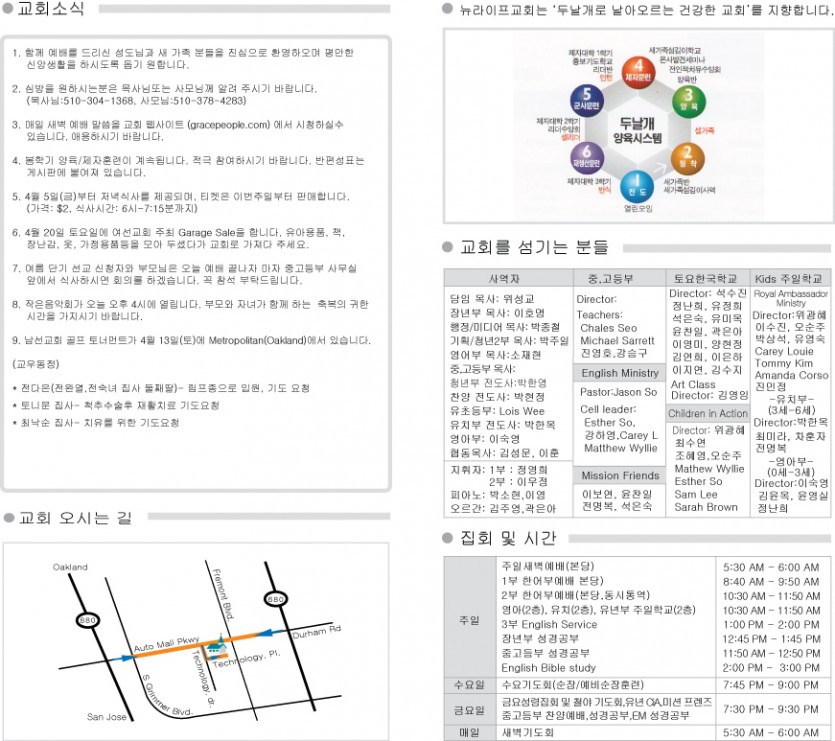Viewport: 835px width, 741px height.
Task: Click the bullet dot beside 교회를 섬기는 분들
Action: click(447, 247)
